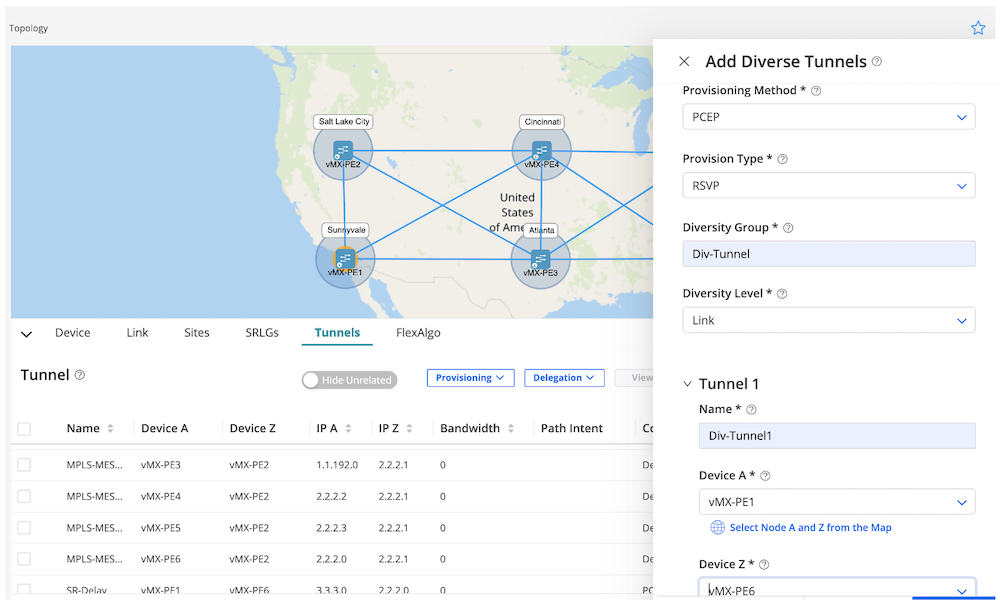Click the Diversity Group text field
Viewport: 1000px width, 603px height.
pyautogui.click(x=828, y=254)
